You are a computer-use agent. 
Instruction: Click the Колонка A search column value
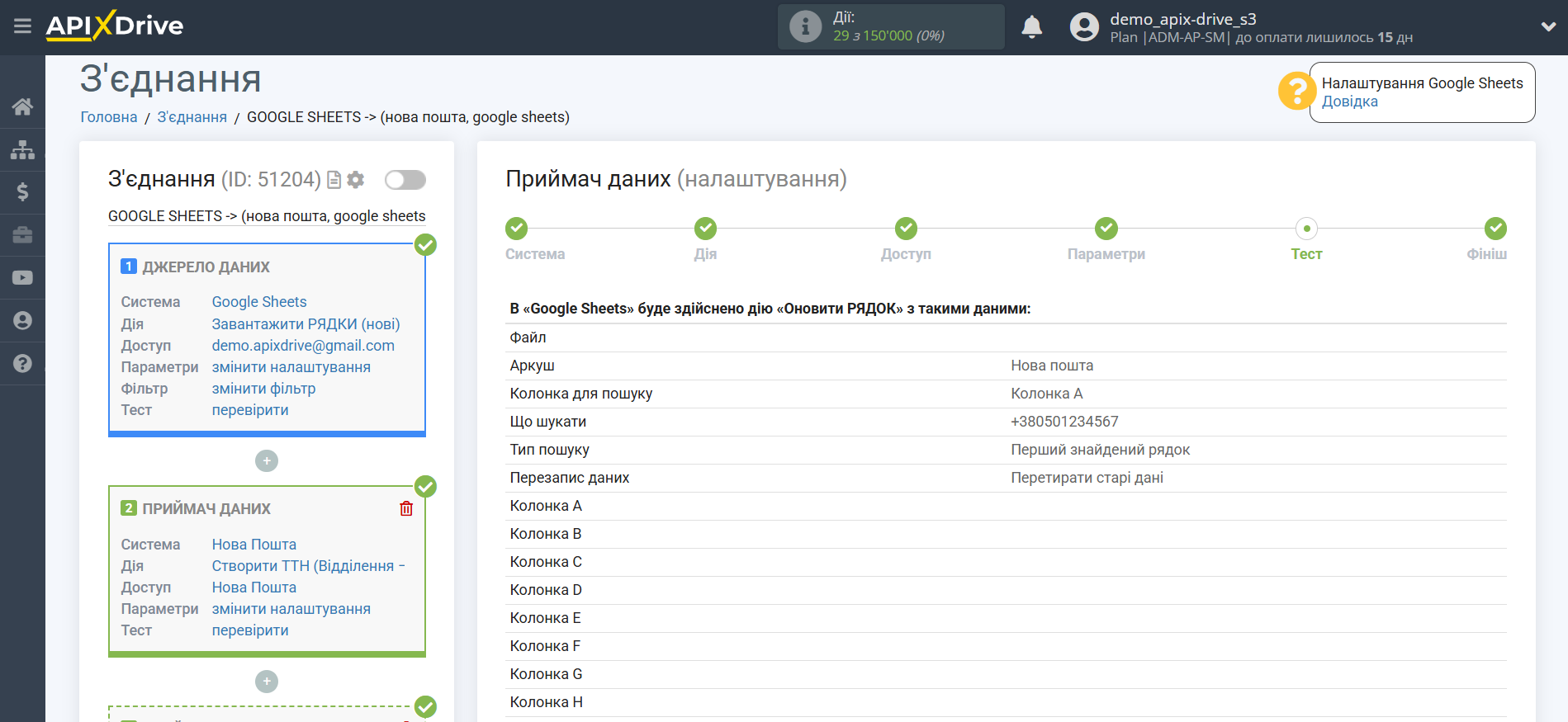(x=1046, y=394)
